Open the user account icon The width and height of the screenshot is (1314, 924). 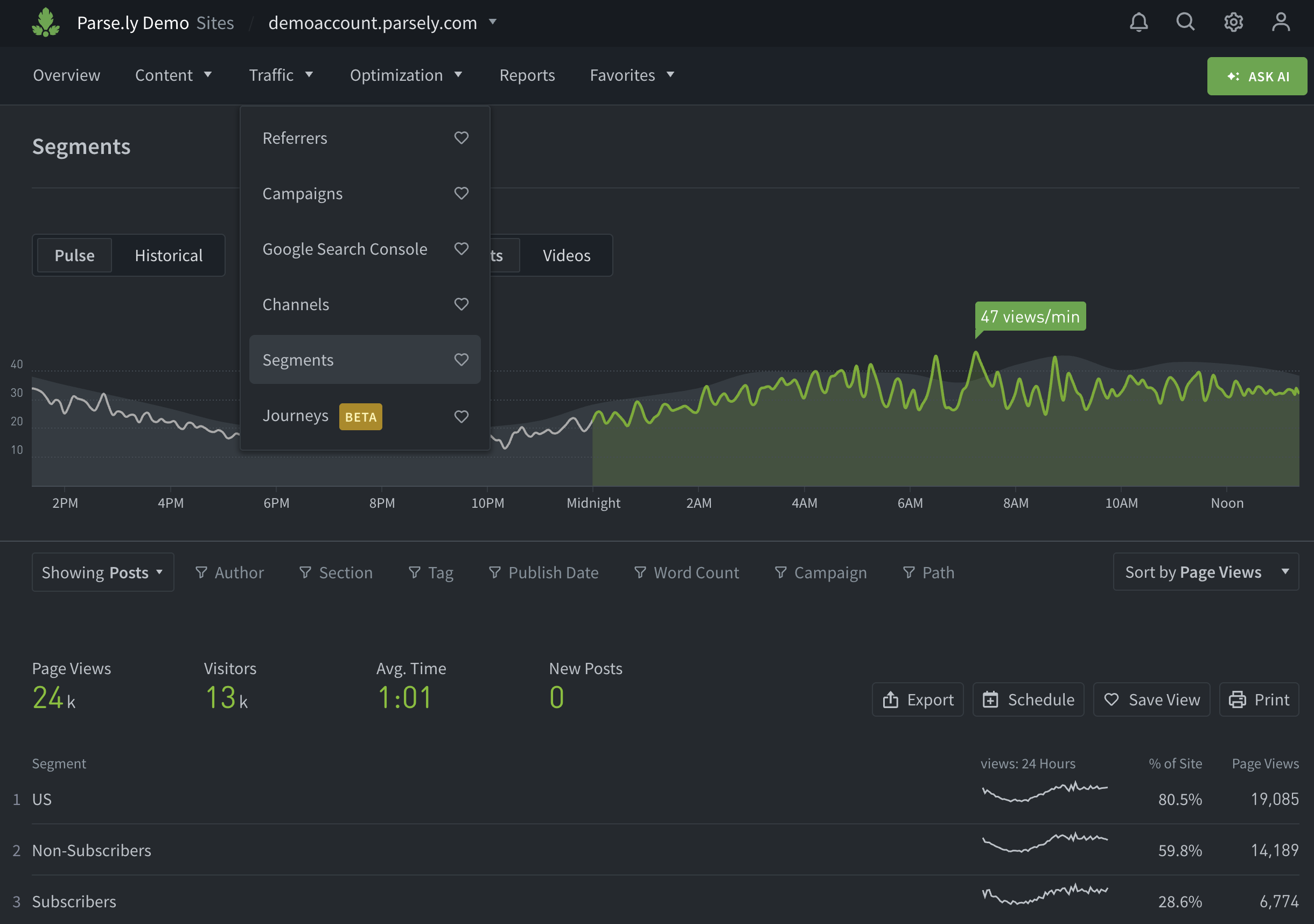tap(1280, 22)
